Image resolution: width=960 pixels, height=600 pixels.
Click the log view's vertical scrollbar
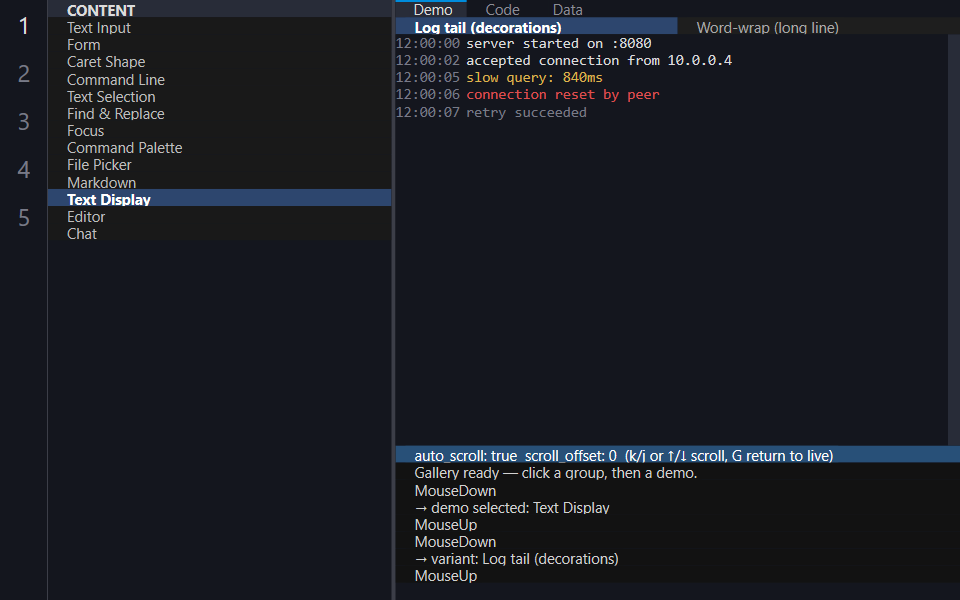(953, 240)
